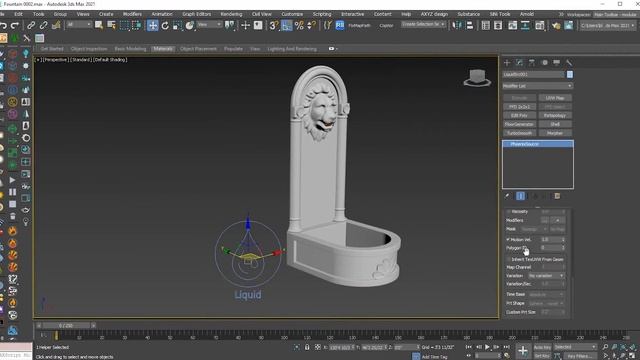The image size is (640, 360).
Task: Click the Unlink Selection icon
Action: tap(43, 25)
